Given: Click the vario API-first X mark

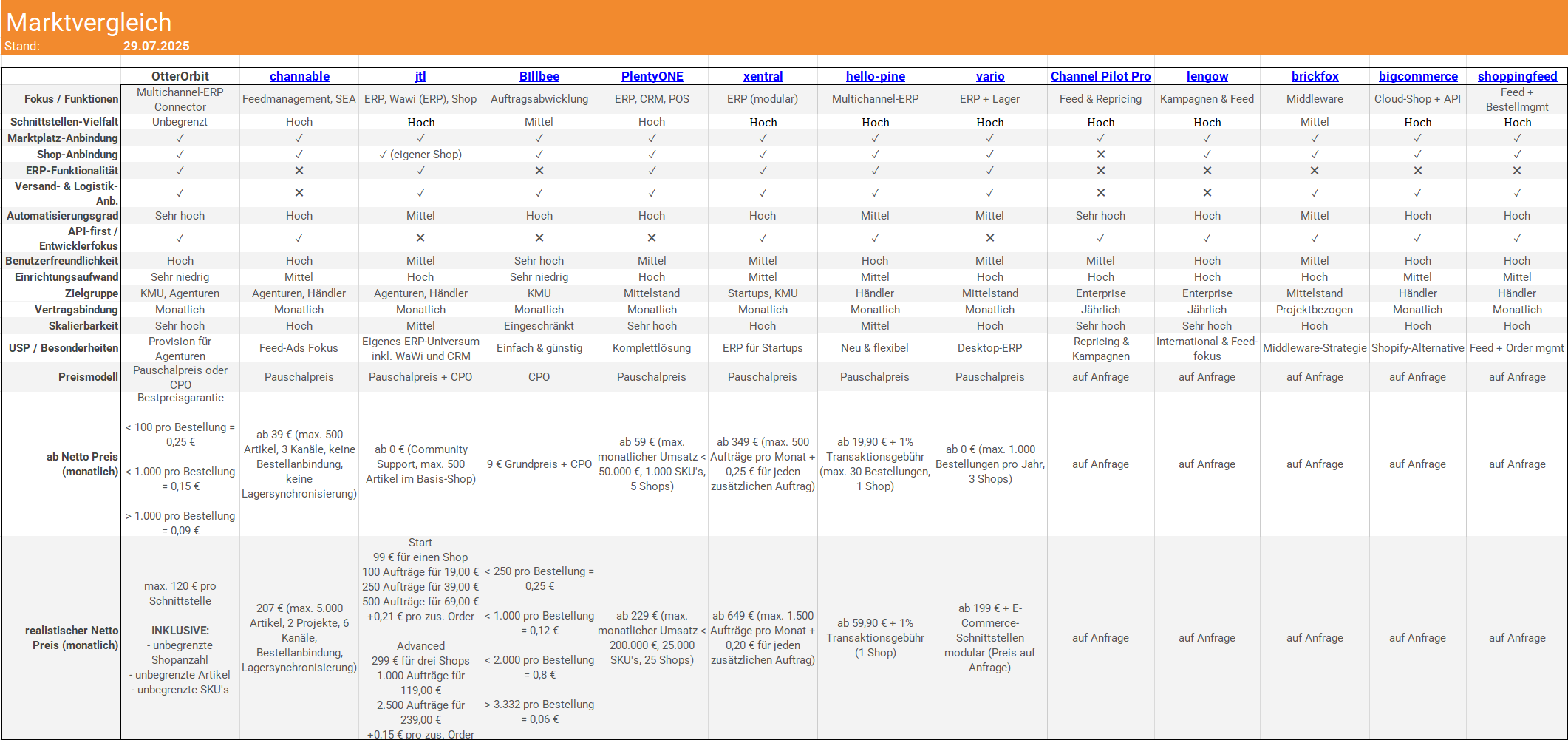Looking at the screenshot, I should [x=989, y=238].
